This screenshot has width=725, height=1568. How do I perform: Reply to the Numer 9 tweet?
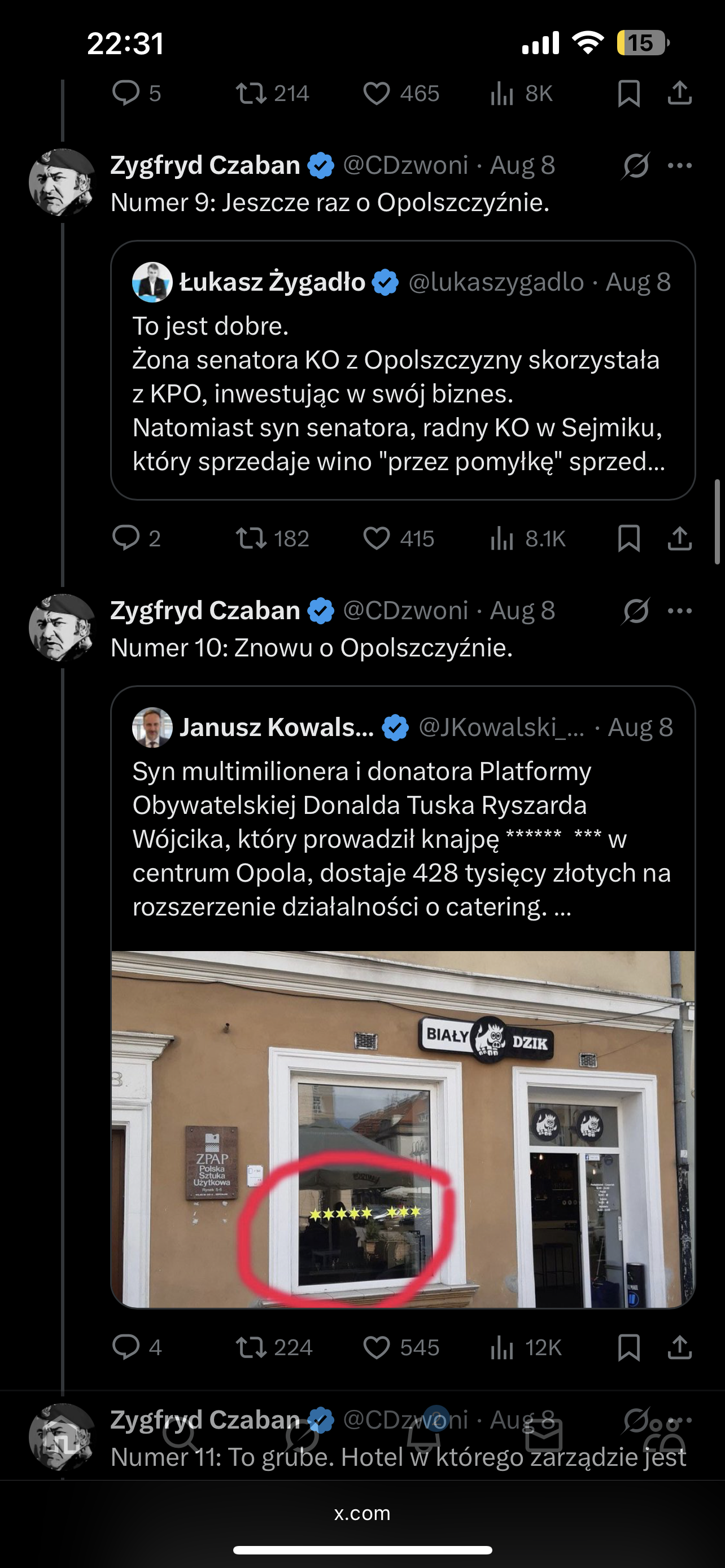[126, 538]
